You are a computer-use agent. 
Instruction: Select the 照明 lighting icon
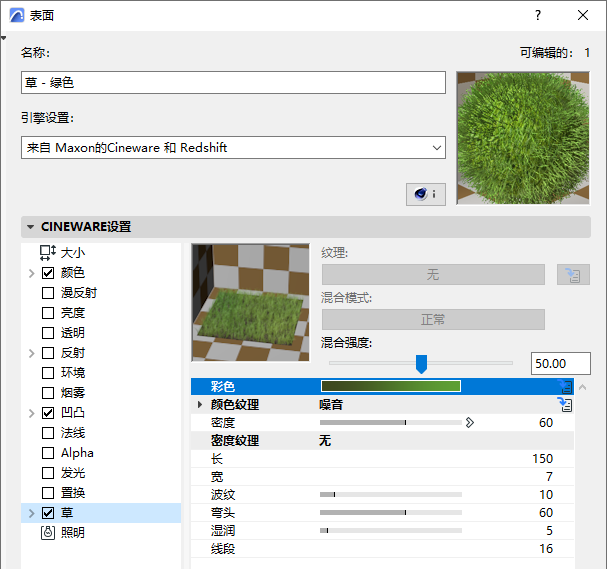point(48,533)
